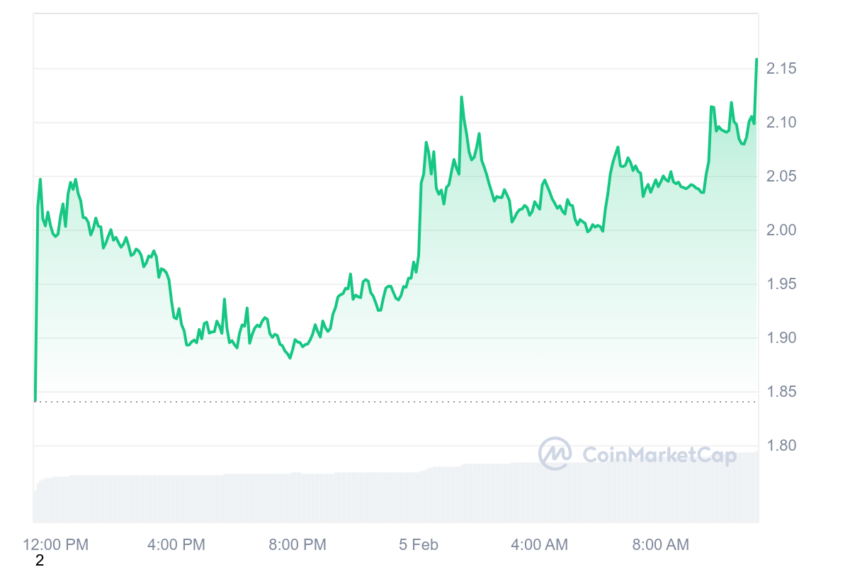Click the 1.95 price axis label
This screenshot has width=850, height=567.
point(781,284)
